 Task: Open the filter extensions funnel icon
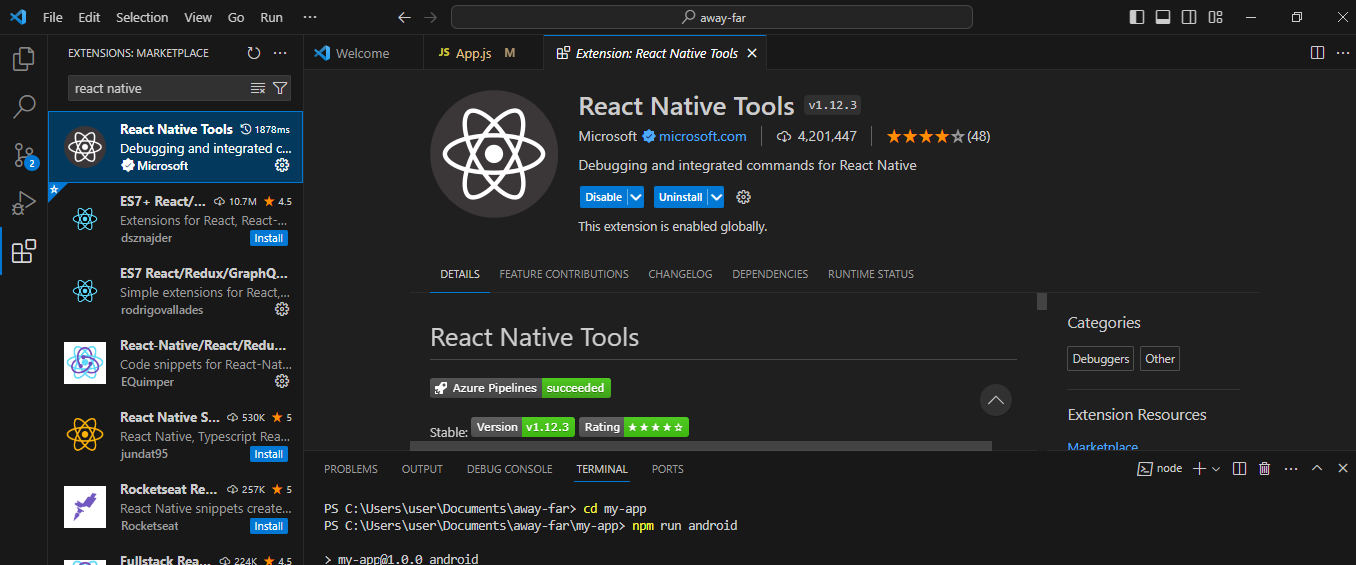click(x=280, y=88)
